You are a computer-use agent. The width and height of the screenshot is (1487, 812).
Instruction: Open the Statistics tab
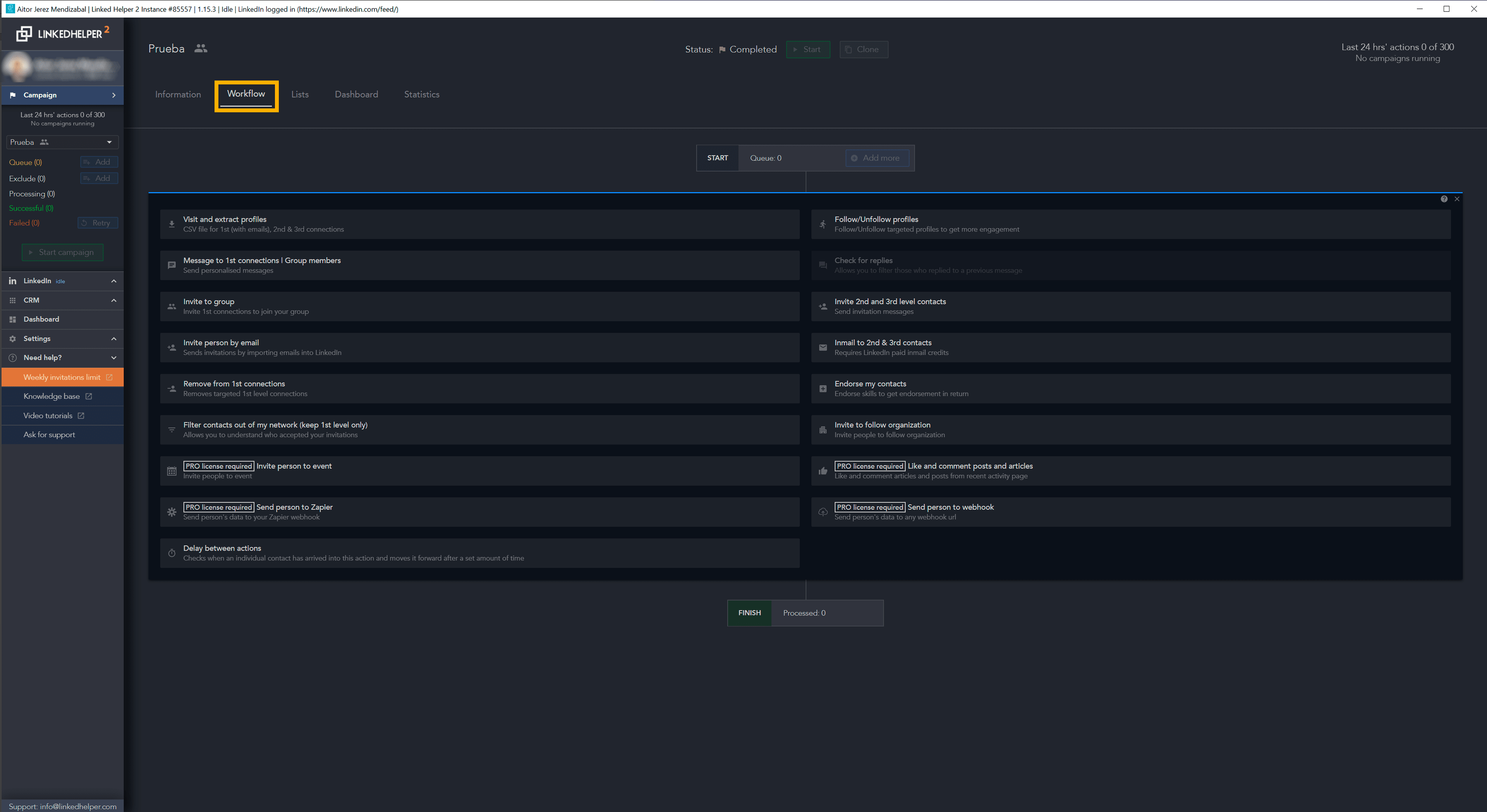[x=421, y=94]
